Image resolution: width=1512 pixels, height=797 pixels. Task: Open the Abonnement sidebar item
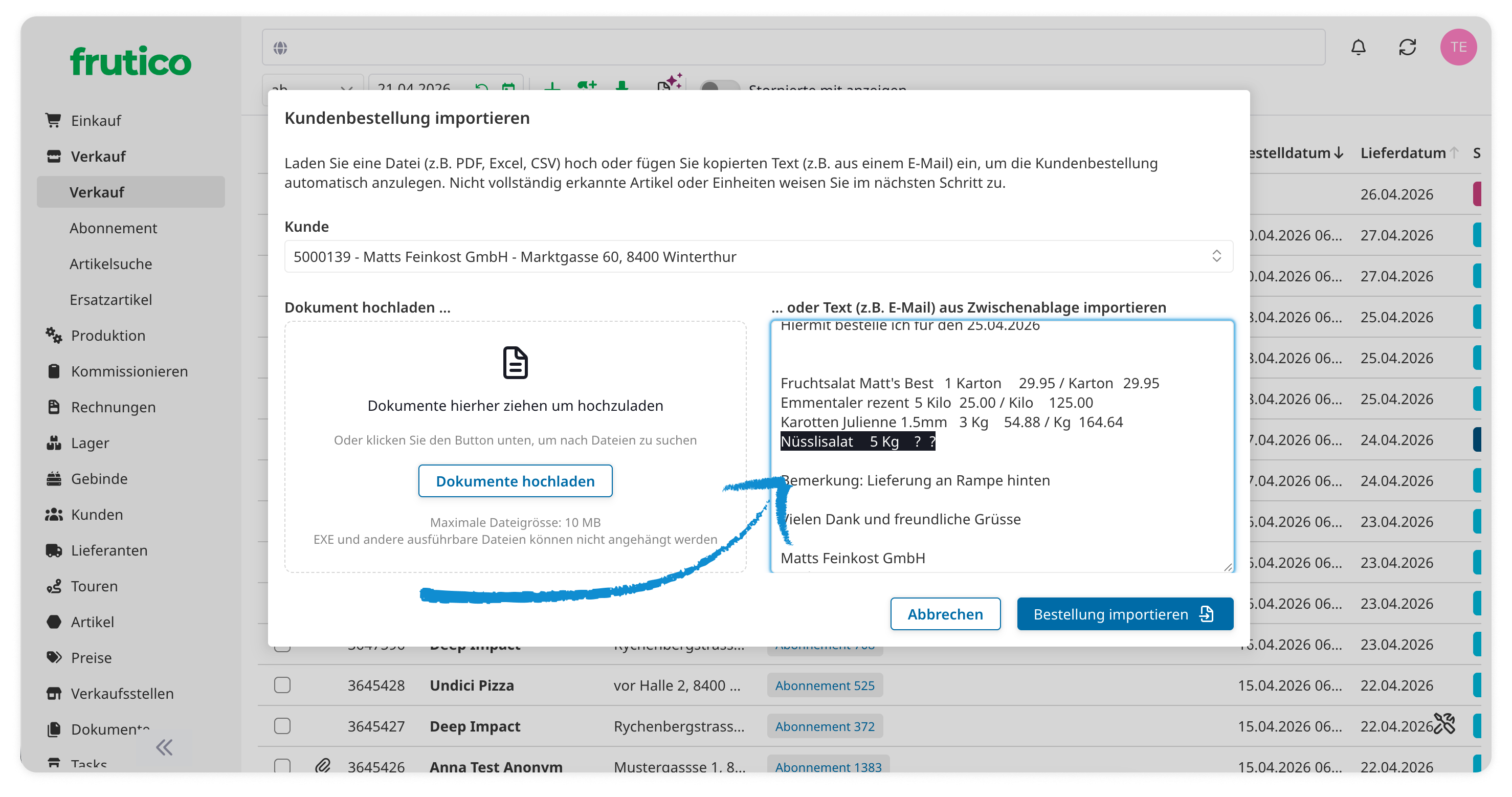click(113, 228)
